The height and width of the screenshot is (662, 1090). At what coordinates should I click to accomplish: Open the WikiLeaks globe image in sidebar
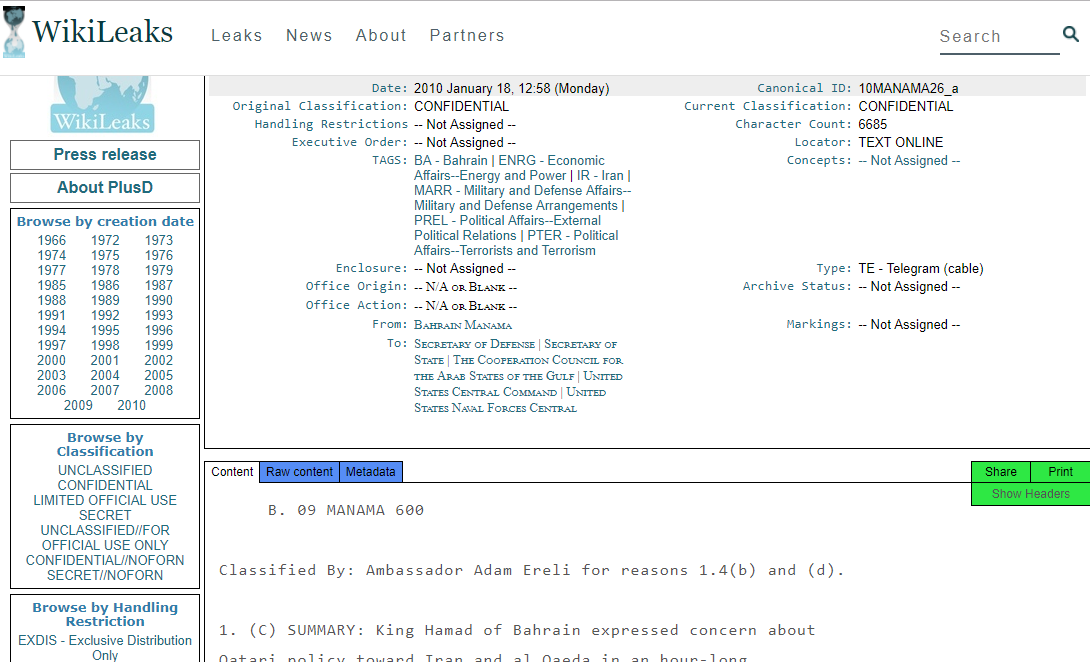click(102, 104)
